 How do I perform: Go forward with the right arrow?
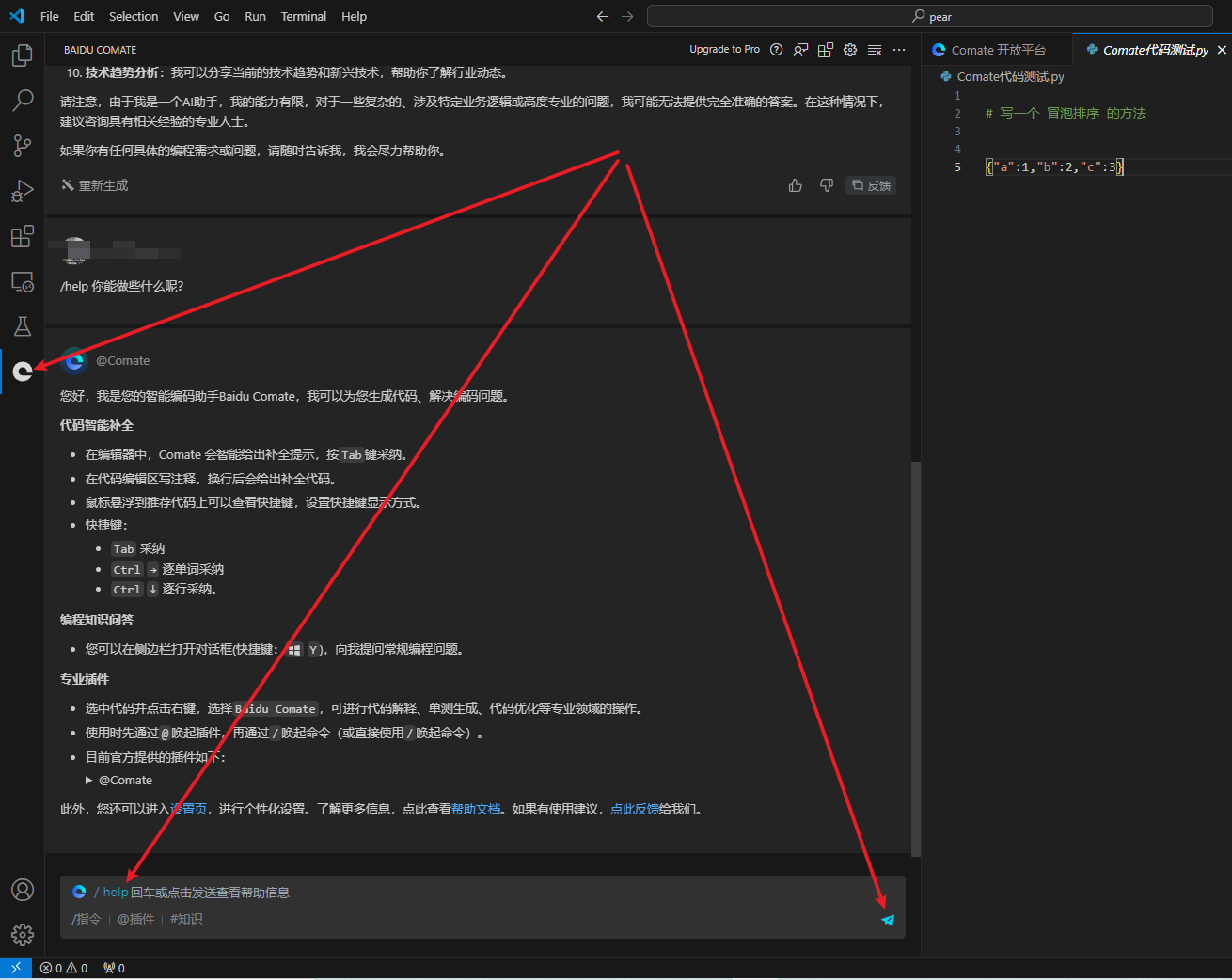627,16
